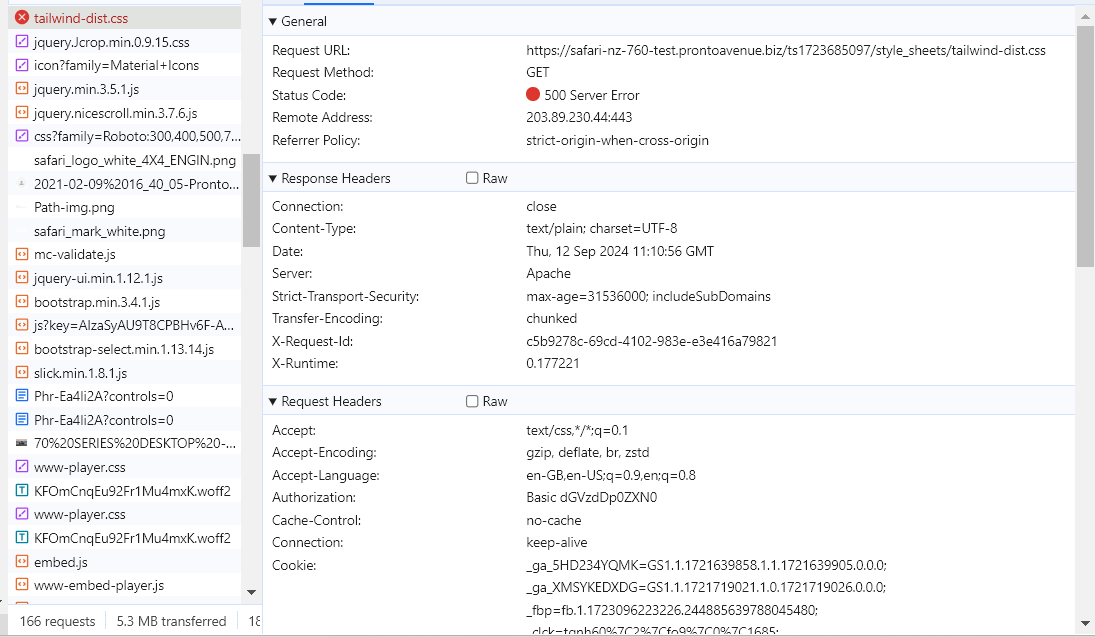Click the stylesheet icon for icon?family=Material+Icons

(22, 65)
